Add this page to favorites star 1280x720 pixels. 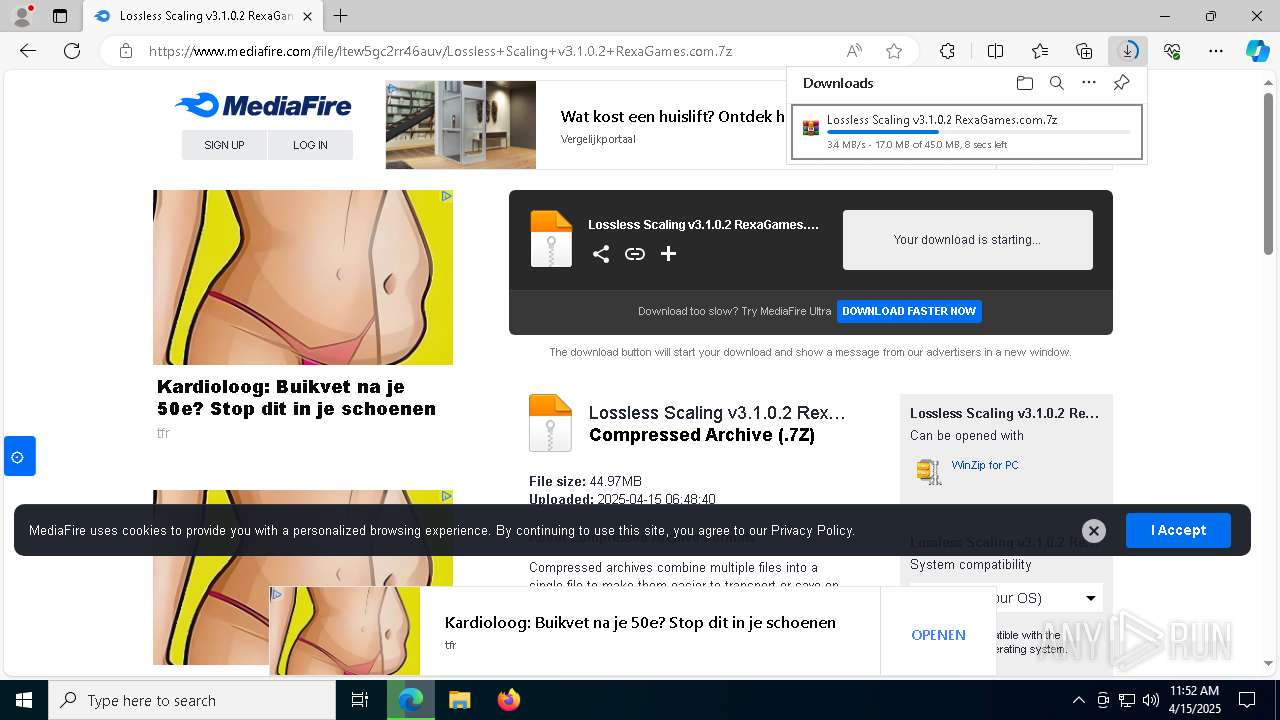(x=894, y=51)
